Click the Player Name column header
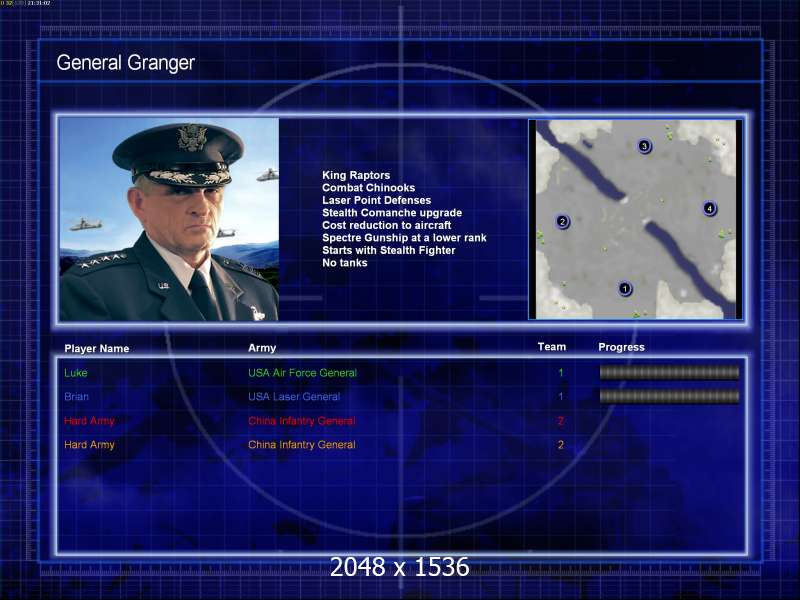 (x=96, y=348)
